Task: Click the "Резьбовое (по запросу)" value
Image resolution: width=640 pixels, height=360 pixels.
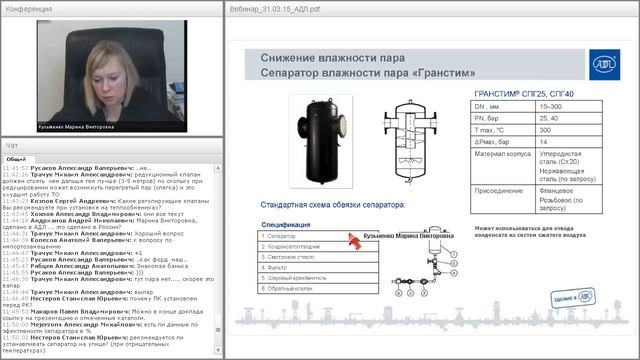Action: point(561,204)
